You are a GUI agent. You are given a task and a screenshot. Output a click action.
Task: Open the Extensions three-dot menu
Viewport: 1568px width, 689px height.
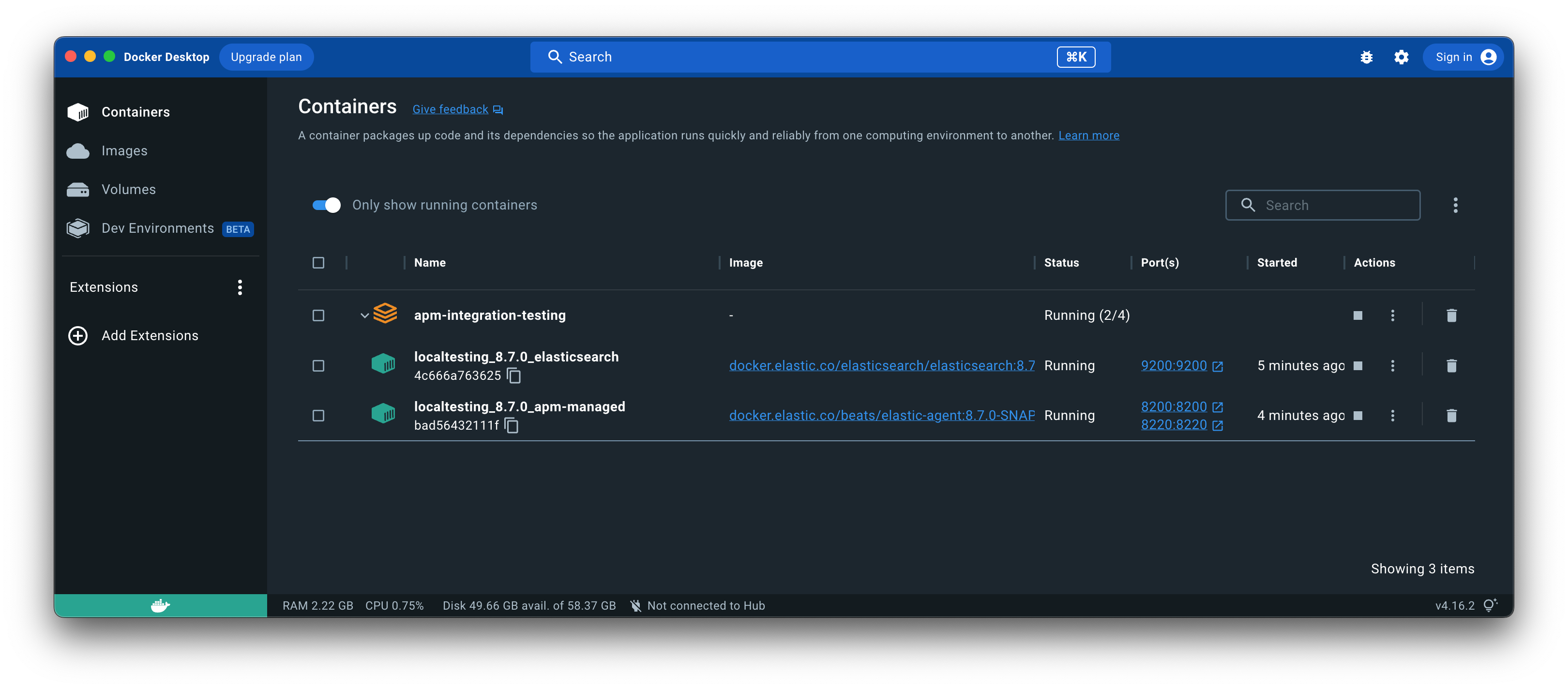[240, 287]
